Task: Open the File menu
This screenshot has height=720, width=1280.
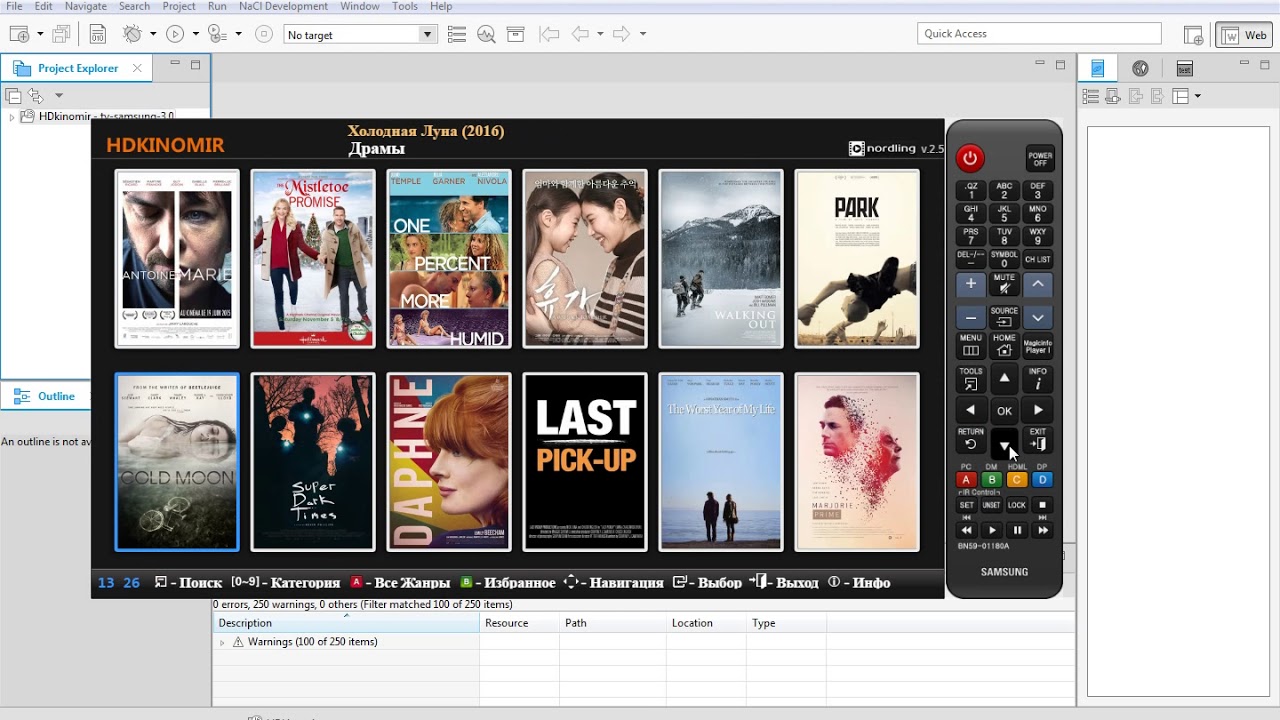Action: (x=14, y=6)
